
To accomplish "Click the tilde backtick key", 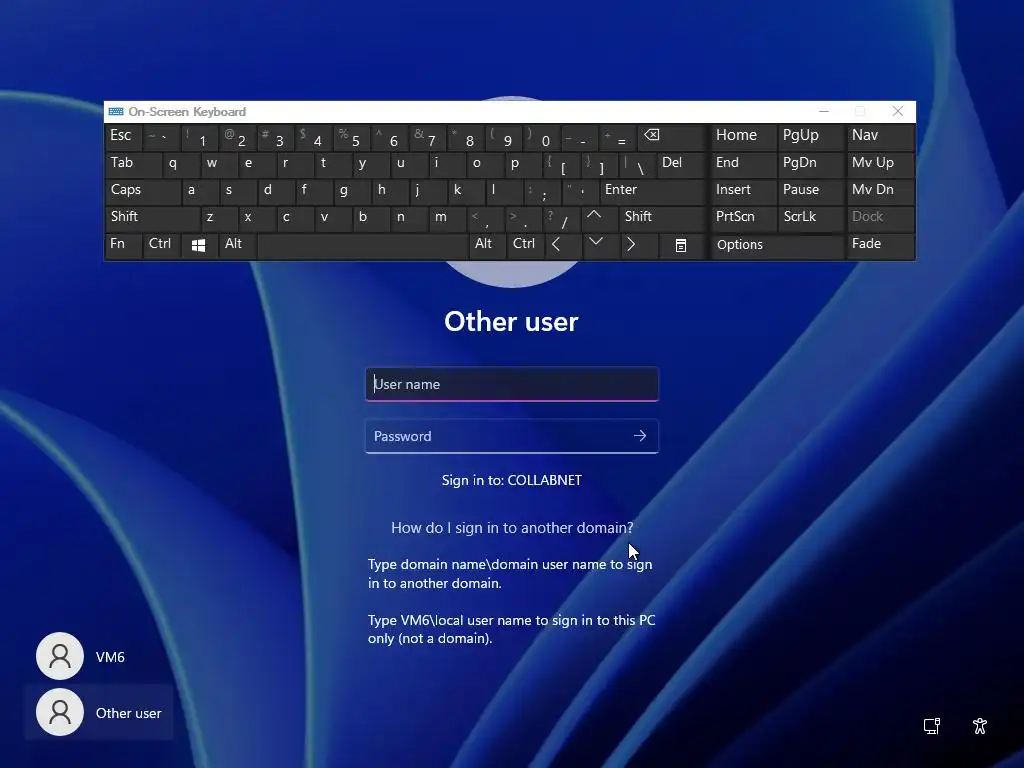I will point(162,136).
